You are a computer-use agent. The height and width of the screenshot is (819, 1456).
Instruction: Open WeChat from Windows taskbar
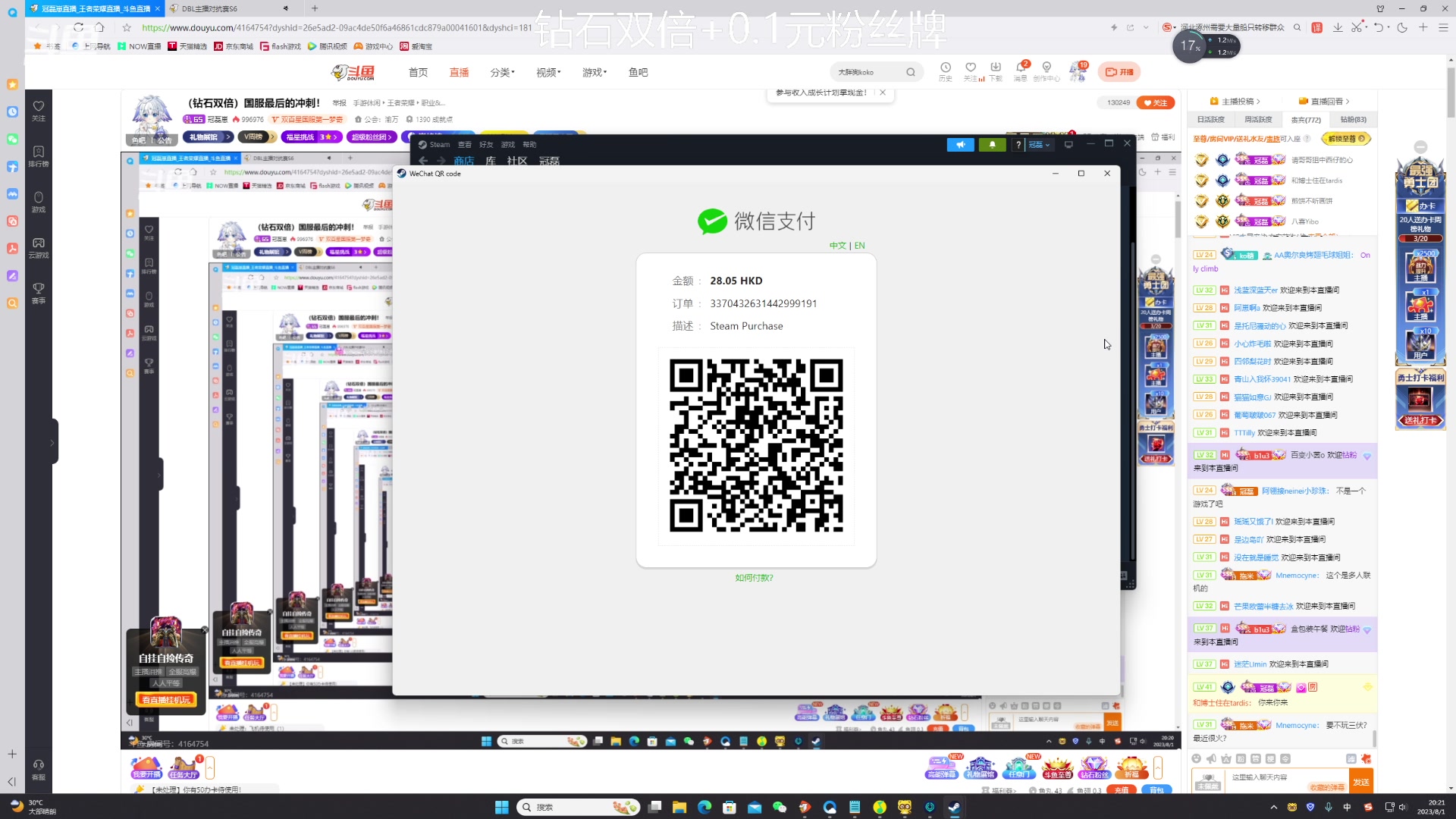click(x=779, y=807)
